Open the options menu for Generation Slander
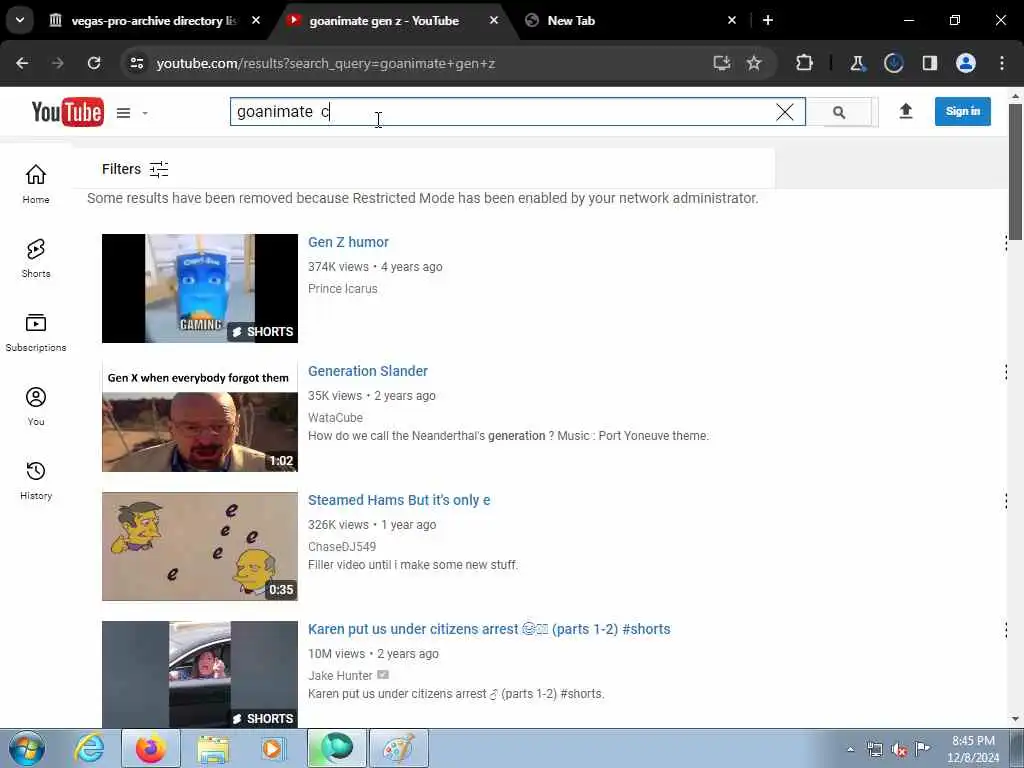 (1006, 372)
